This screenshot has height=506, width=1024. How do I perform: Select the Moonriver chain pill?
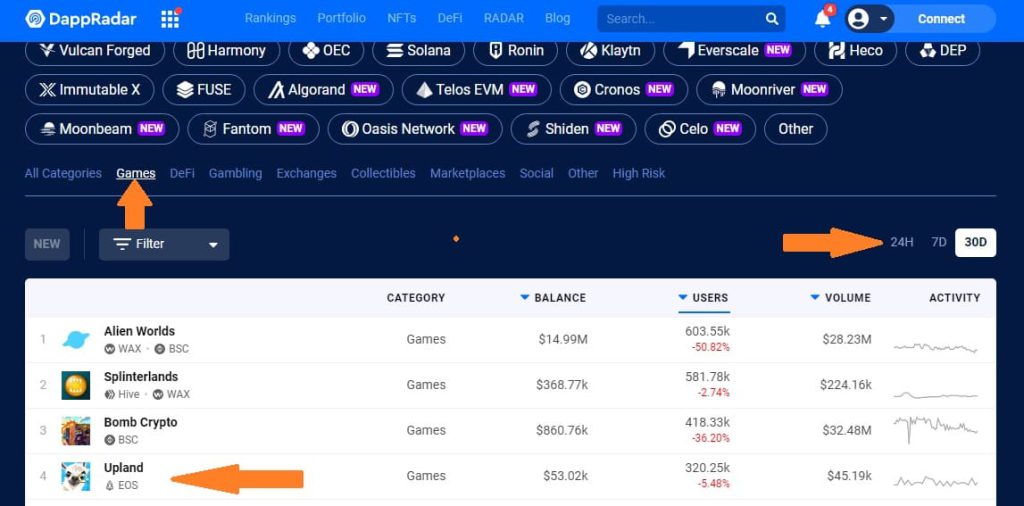pyautogui.click(x=769, y=89)
